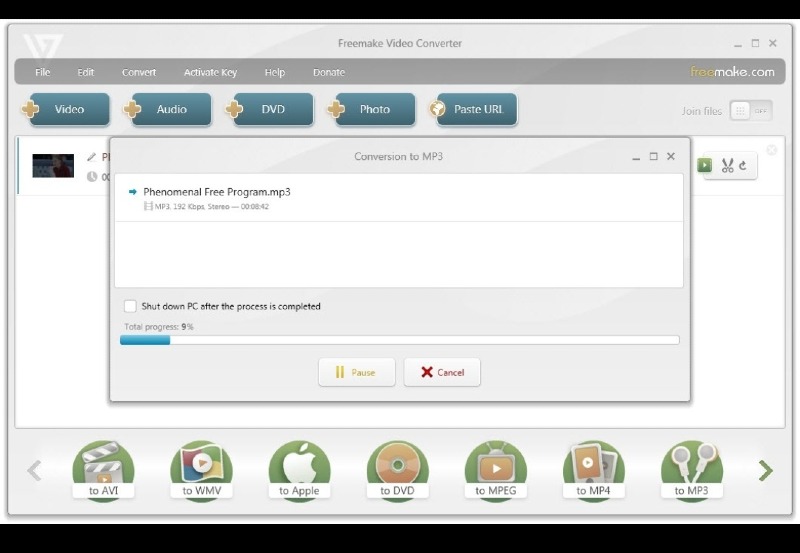Open the Edit menu
The width and height of the screenshot is (800, 553).
pos(86,72)
